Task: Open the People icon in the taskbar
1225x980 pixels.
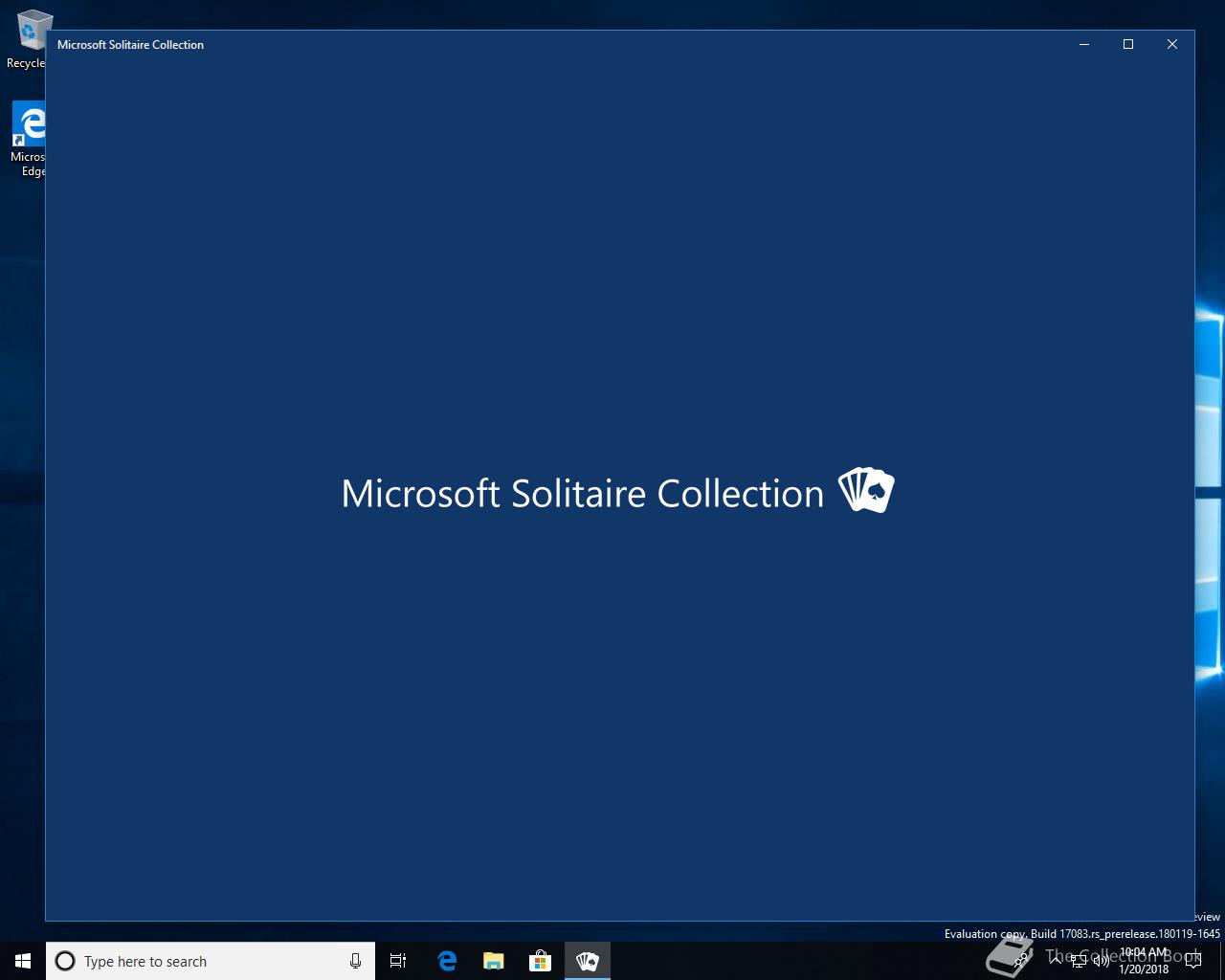Action: (1022, 961)
